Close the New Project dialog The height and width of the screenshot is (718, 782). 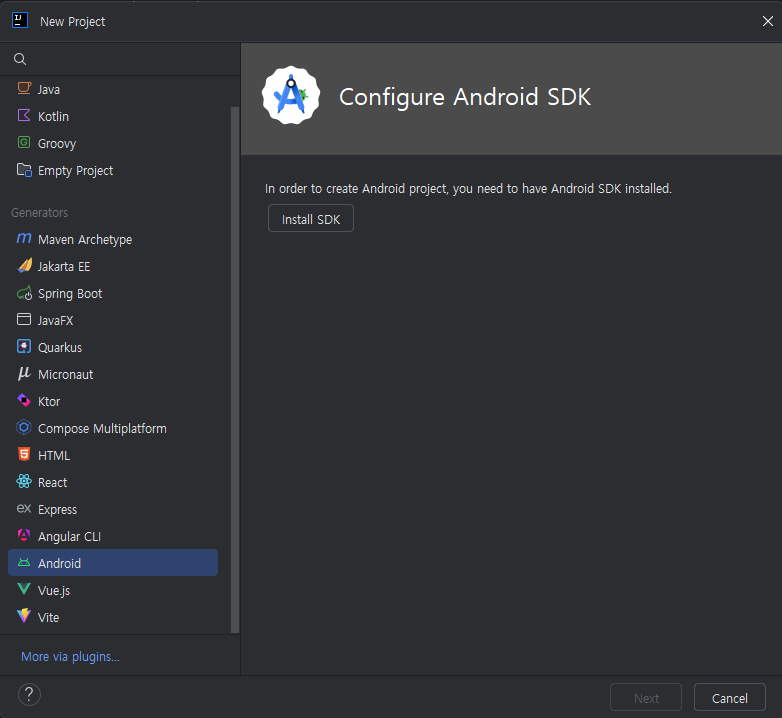[768, 21]
